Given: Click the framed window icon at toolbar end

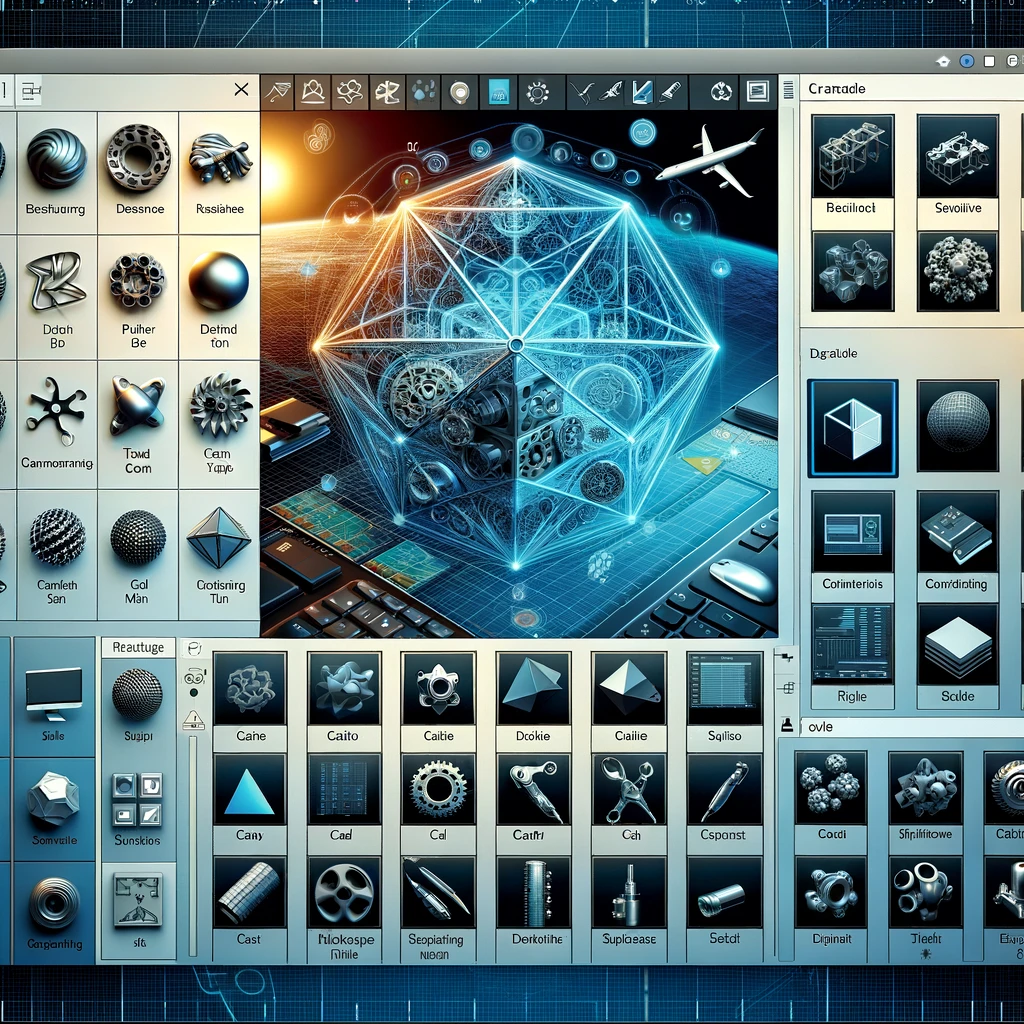Looking at the screenshot, I should [757, 91].
